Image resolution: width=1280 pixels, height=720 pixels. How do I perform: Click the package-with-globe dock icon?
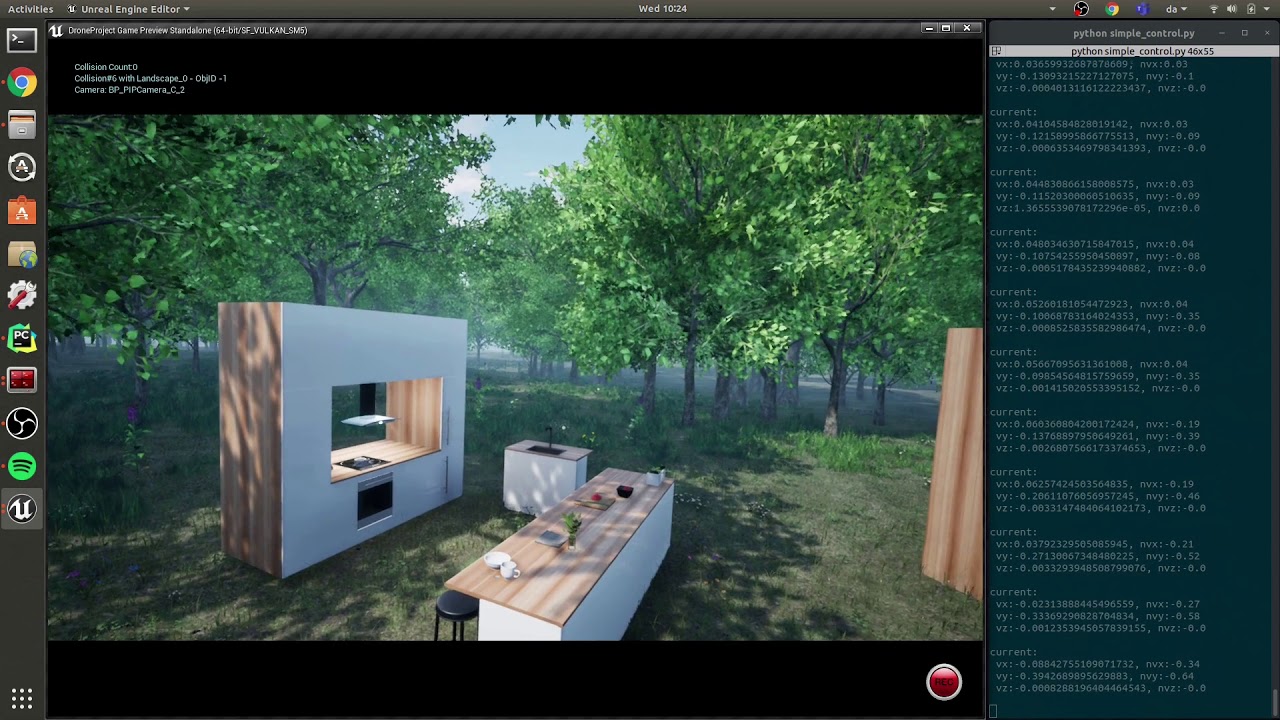[22, 254]
